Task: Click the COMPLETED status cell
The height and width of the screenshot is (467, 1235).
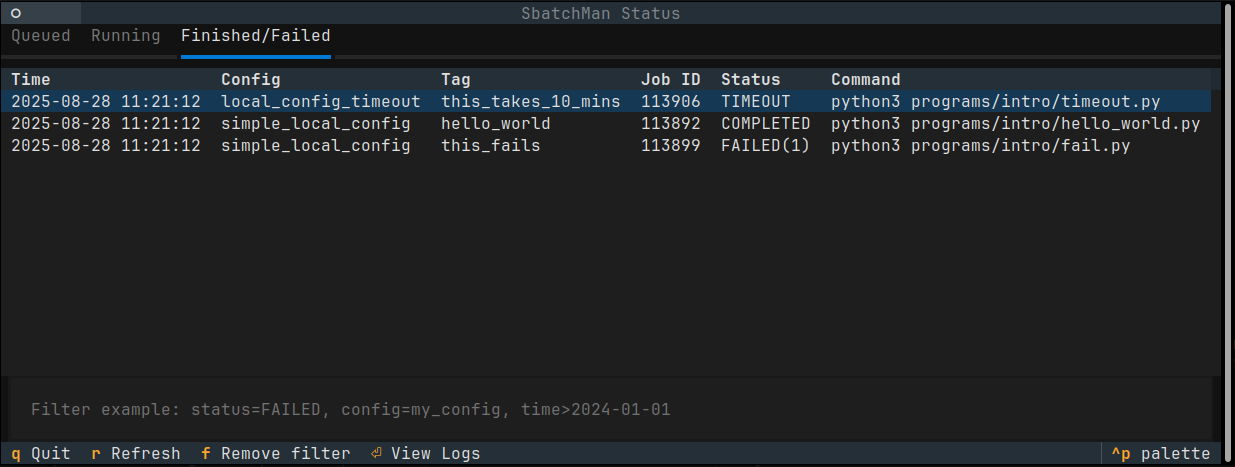Action: tap(766, 124)
